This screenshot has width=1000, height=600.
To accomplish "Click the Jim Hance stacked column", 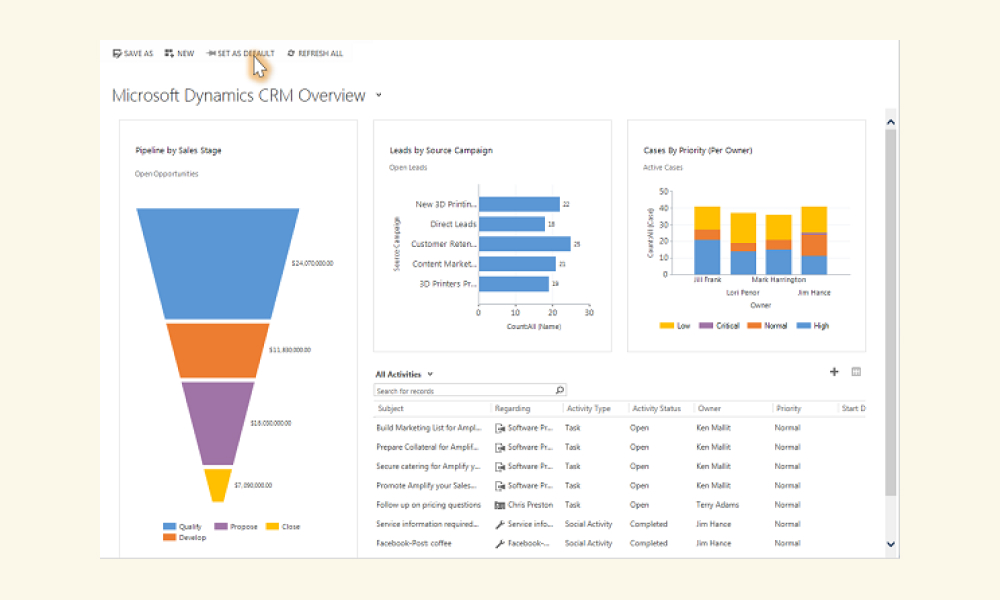I will click(814, 240).
